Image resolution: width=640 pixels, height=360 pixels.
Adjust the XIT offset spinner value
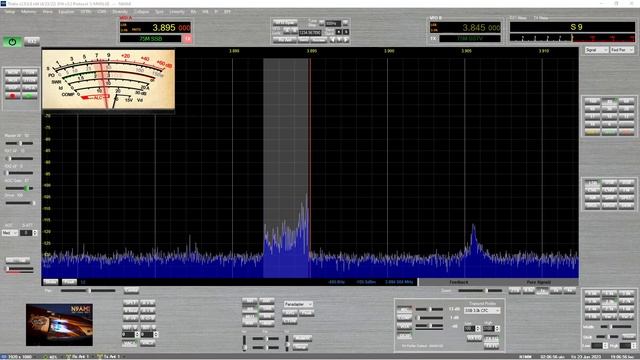[149, 334]
